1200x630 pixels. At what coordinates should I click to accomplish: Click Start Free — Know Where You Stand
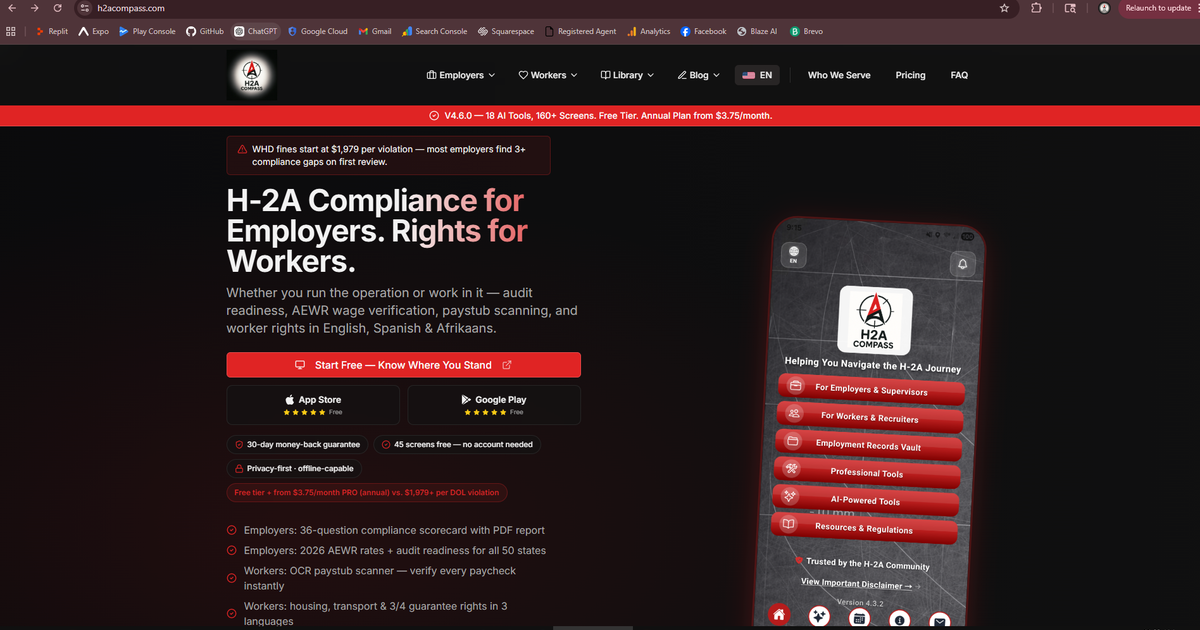(403, 365)
